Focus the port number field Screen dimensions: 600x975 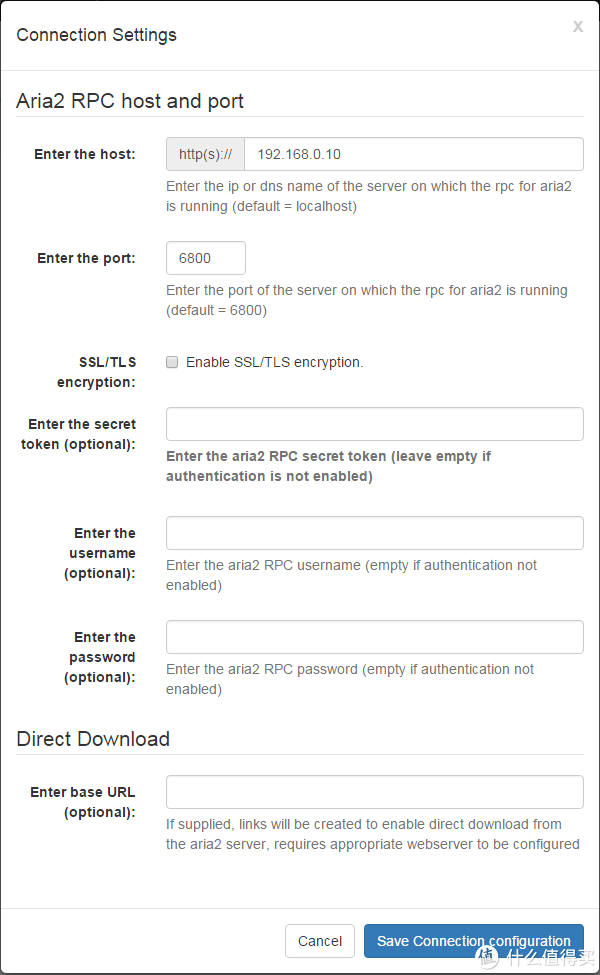pyautogui.click(x=205, y=258)
